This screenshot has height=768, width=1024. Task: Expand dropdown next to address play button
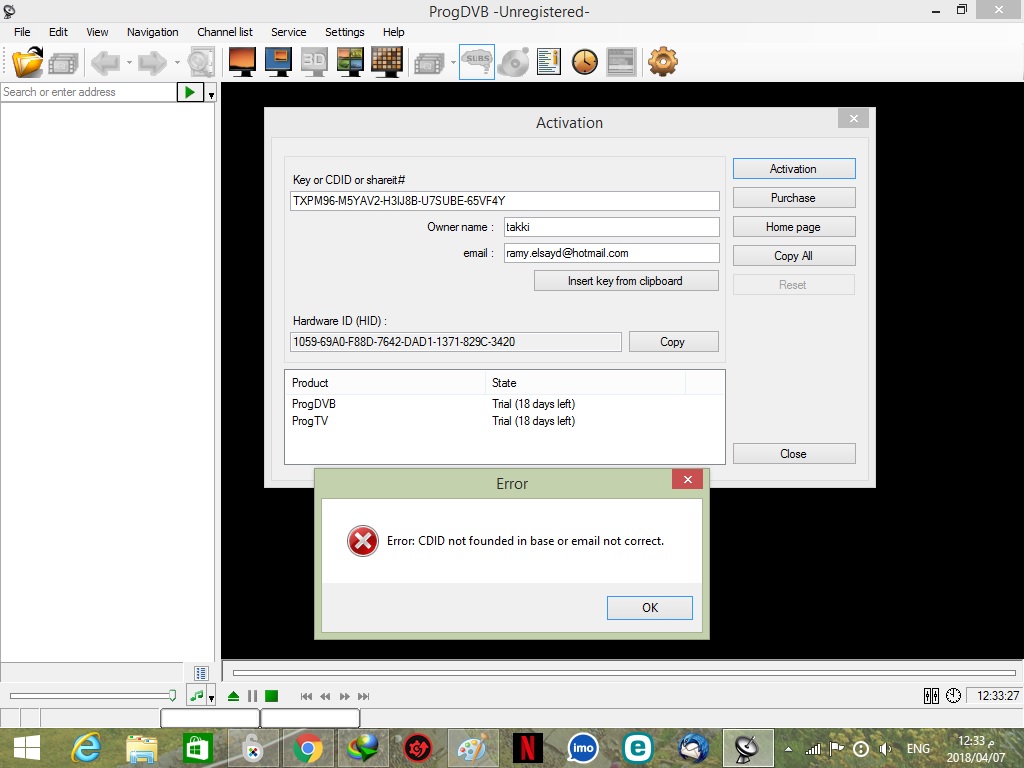[211, 93]
